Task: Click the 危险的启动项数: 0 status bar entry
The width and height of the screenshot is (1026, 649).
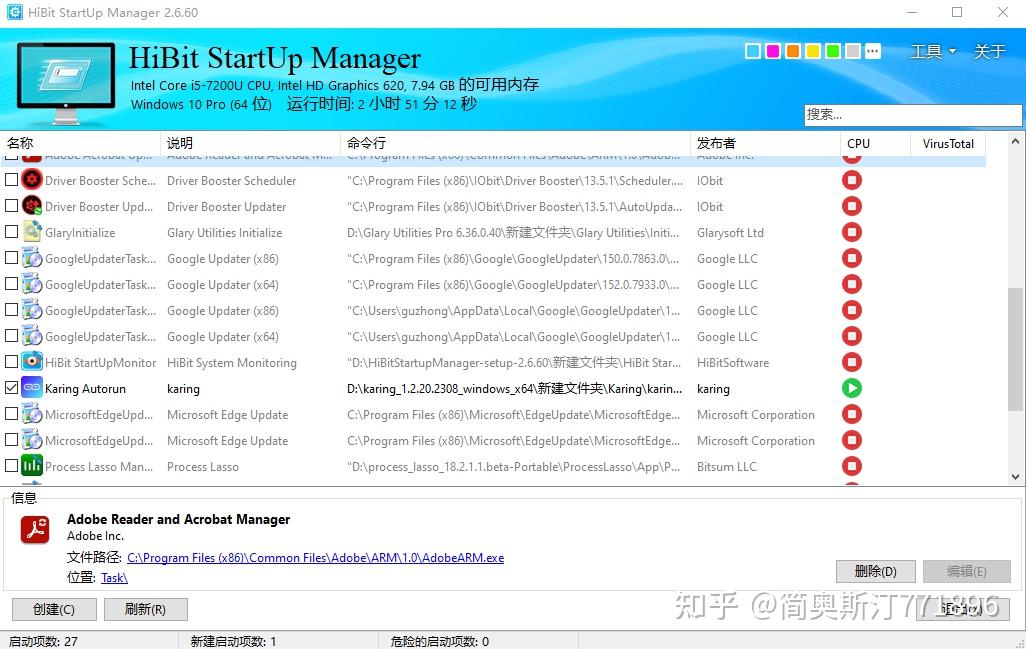Action: [x=440, y=641]
